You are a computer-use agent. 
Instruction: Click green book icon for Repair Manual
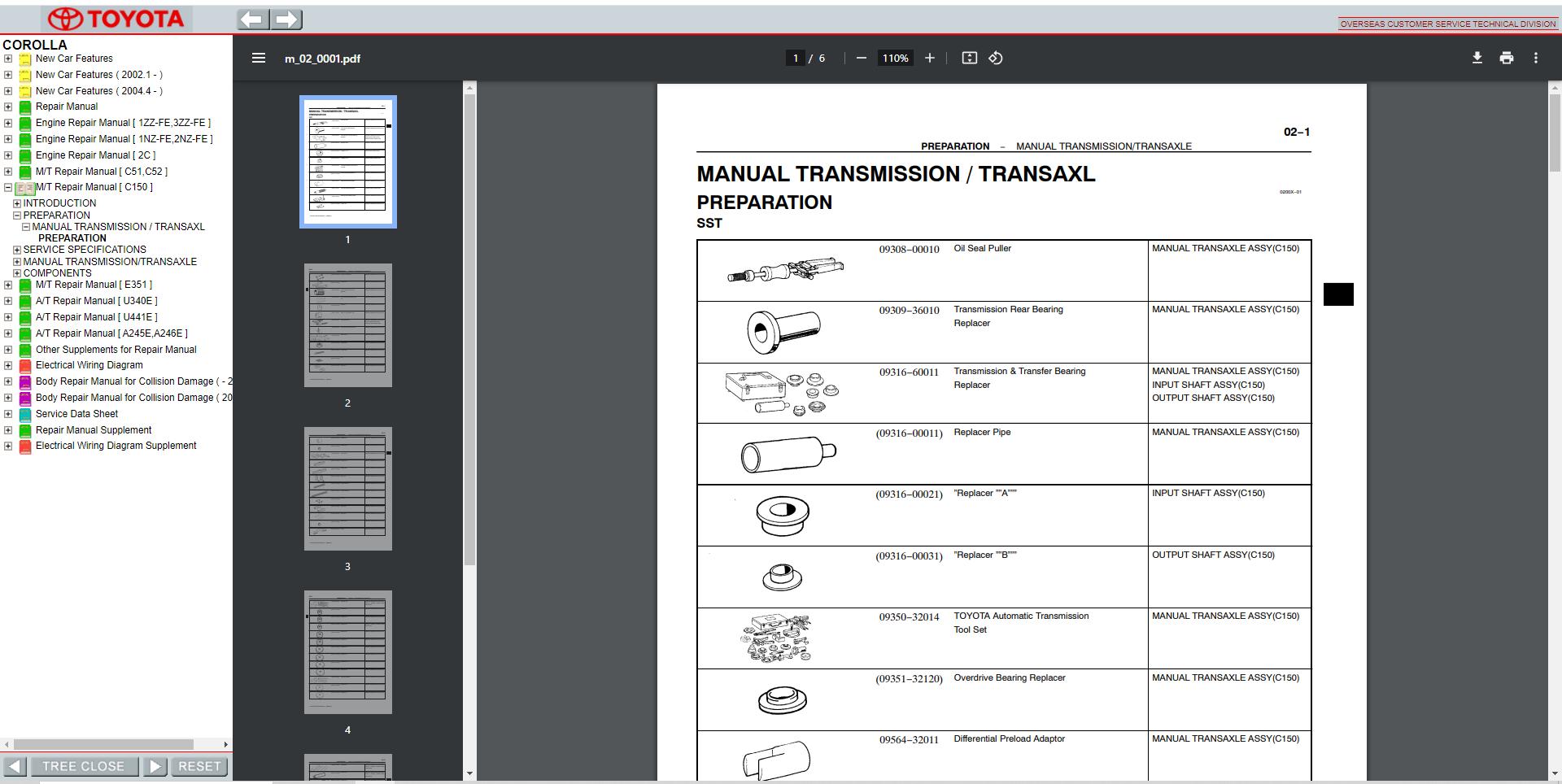click(x=25, y=107)
